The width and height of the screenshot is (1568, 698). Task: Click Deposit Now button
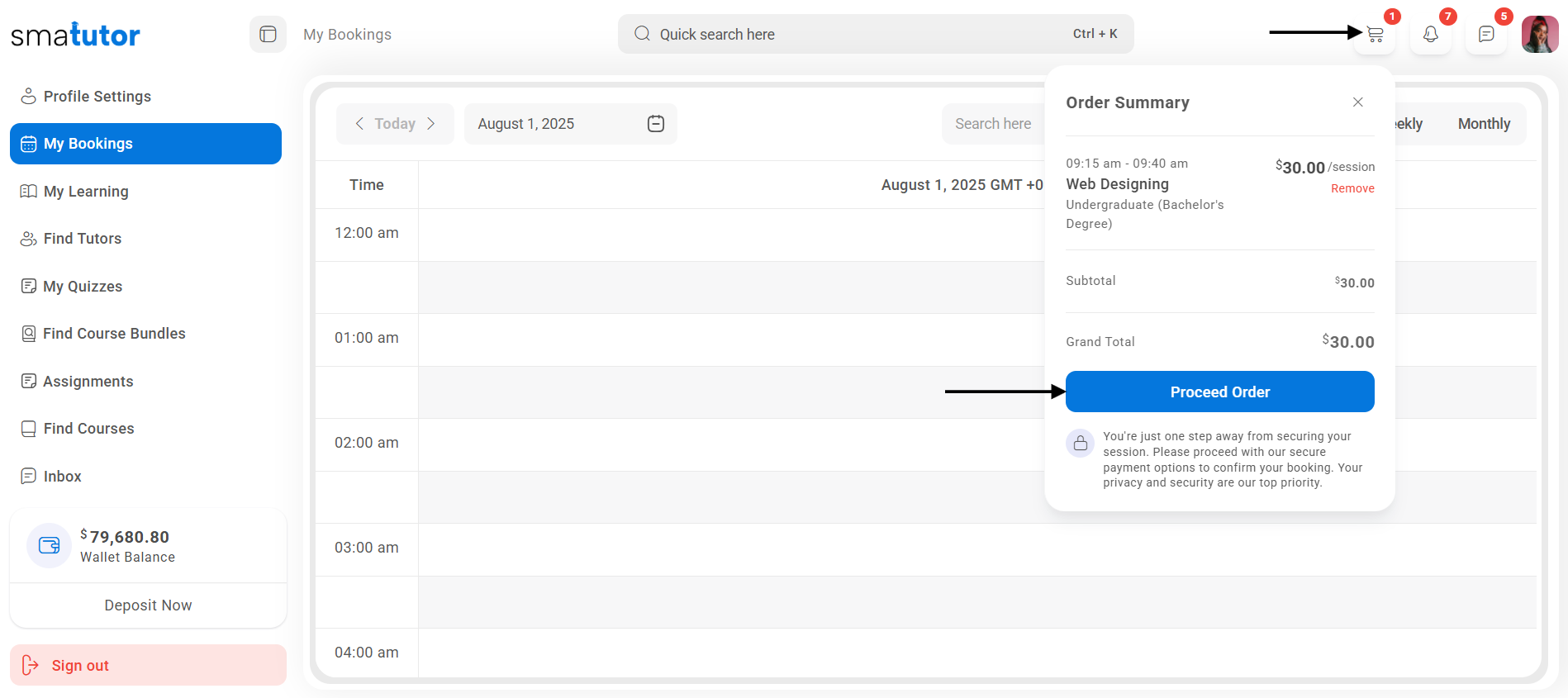(148, 605)
